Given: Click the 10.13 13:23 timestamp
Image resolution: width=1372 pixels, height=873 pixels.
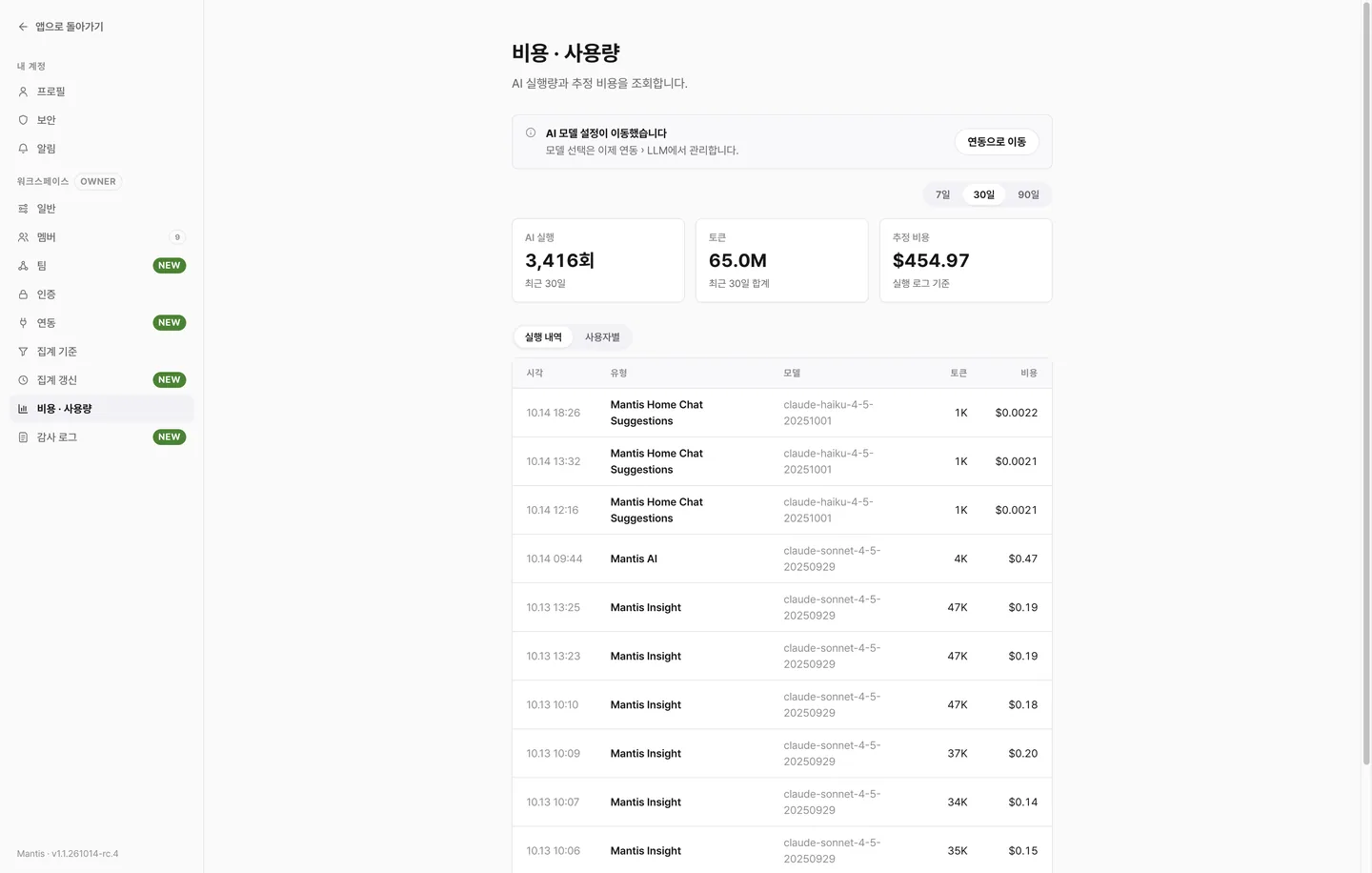Looking at the screenshot, I should click(554, 656).
